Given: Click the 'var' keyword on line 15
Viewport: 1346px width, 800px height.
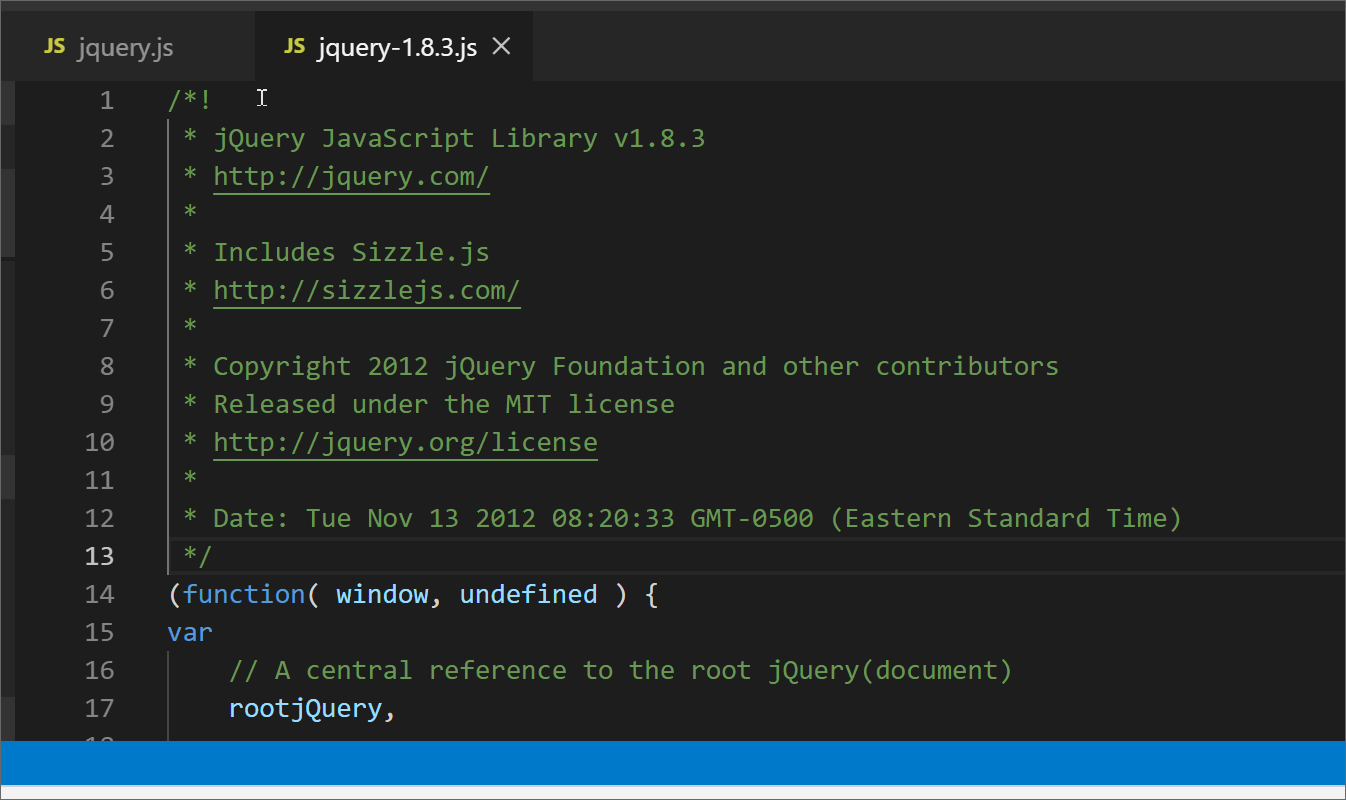Looking at the screenshot, I should click(190, 632).
